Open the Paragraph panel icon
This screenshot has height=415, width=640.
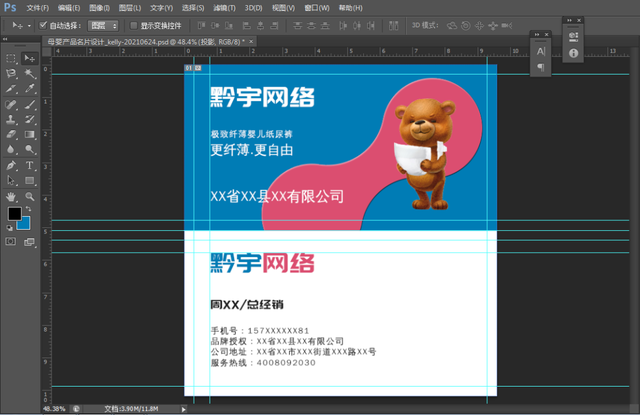pyautogui.click(x=541, y=67)
